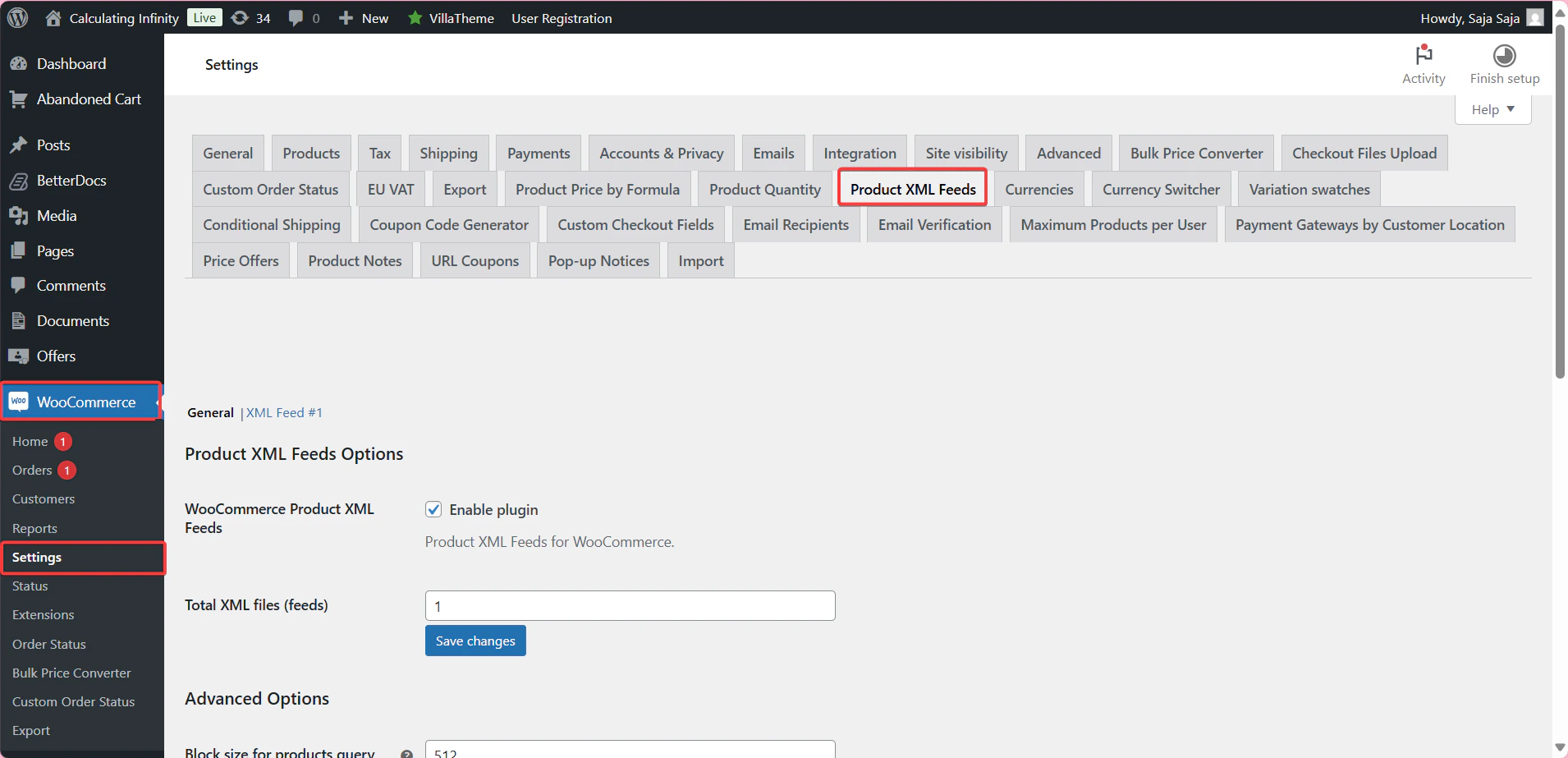1568x758 pixels.
Task: Select the Abandoned Cart sidebar icon
Action: 19,99
